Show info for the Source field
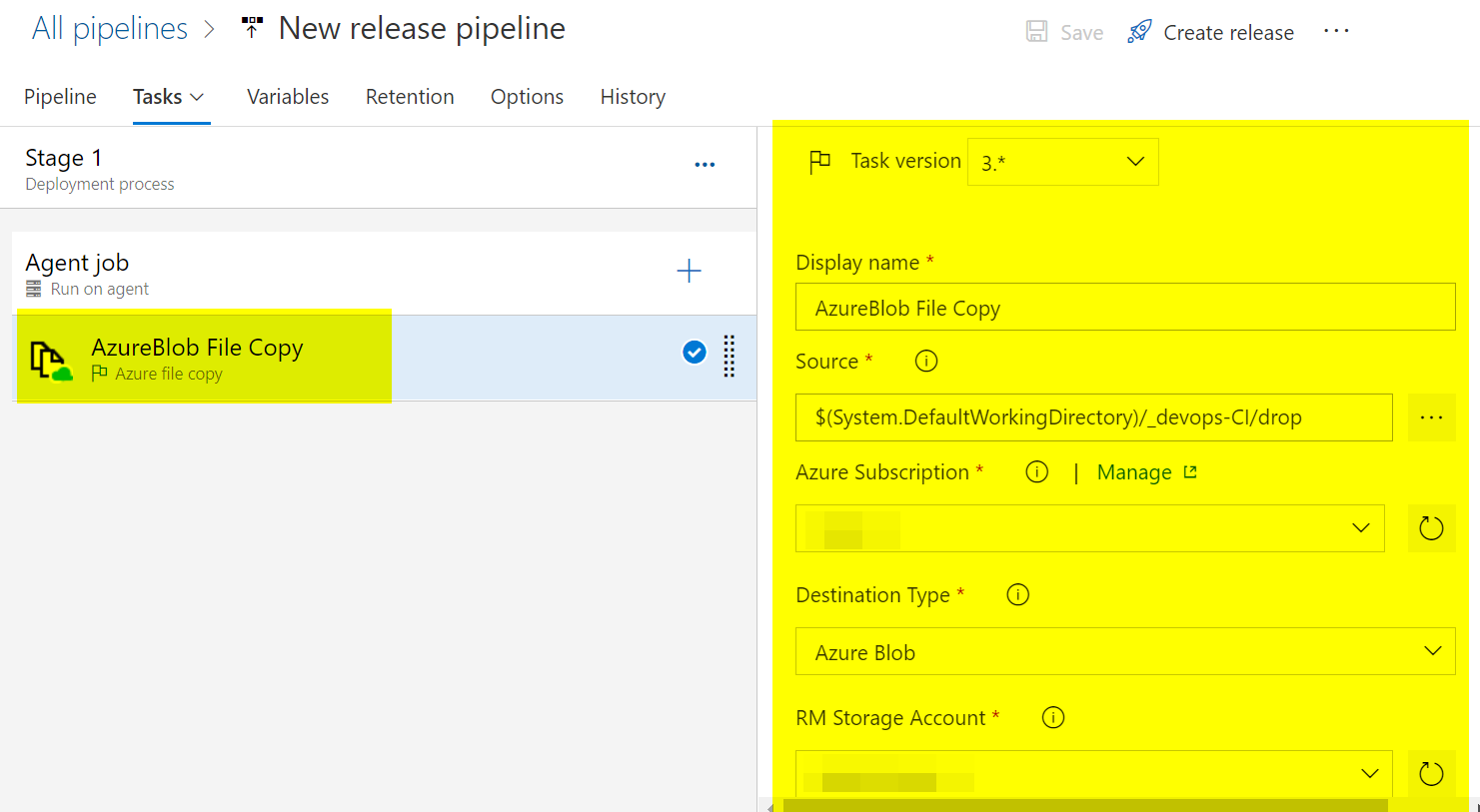 click(x=926, y=361)
